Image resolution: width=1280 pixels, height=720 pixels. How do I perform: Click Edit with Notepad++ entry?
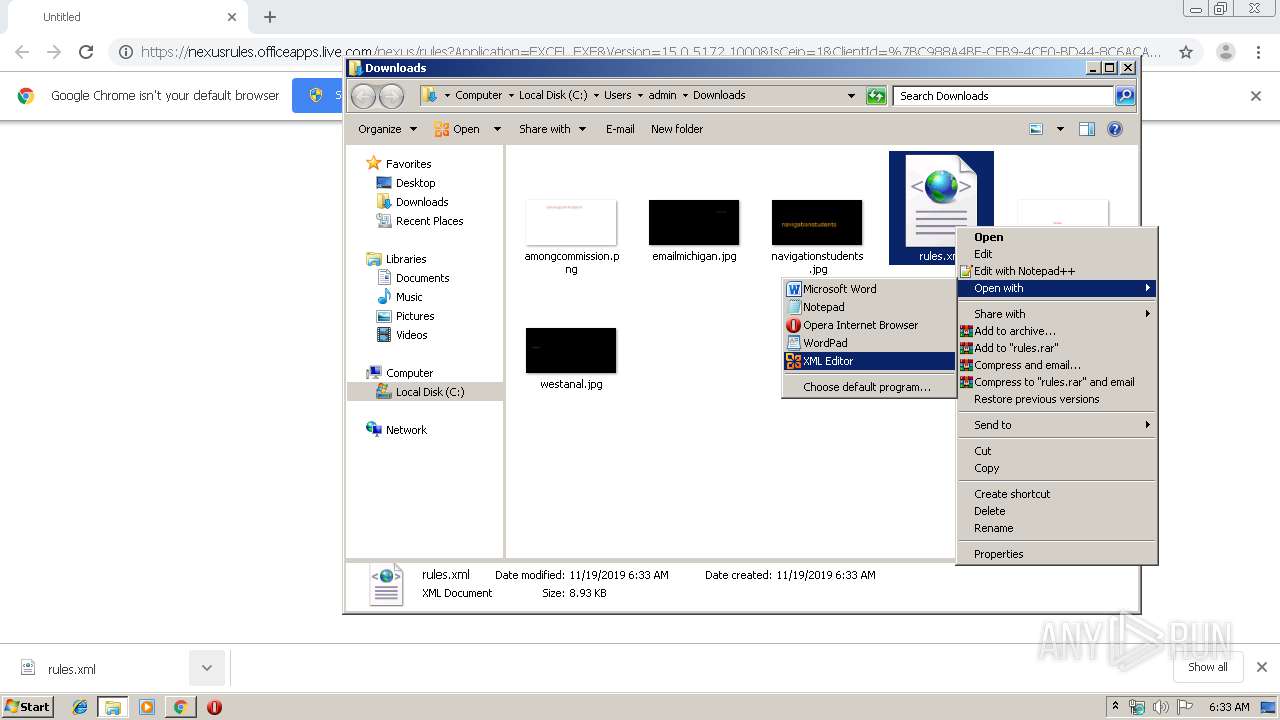(x=1057, y=271)
